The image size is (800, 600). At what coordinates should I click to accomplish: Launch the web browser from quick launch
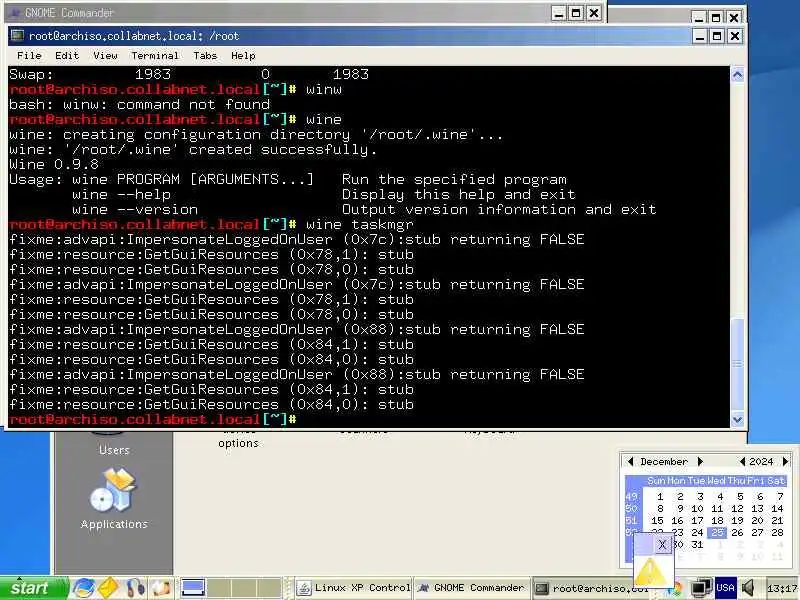pos(84,588)
